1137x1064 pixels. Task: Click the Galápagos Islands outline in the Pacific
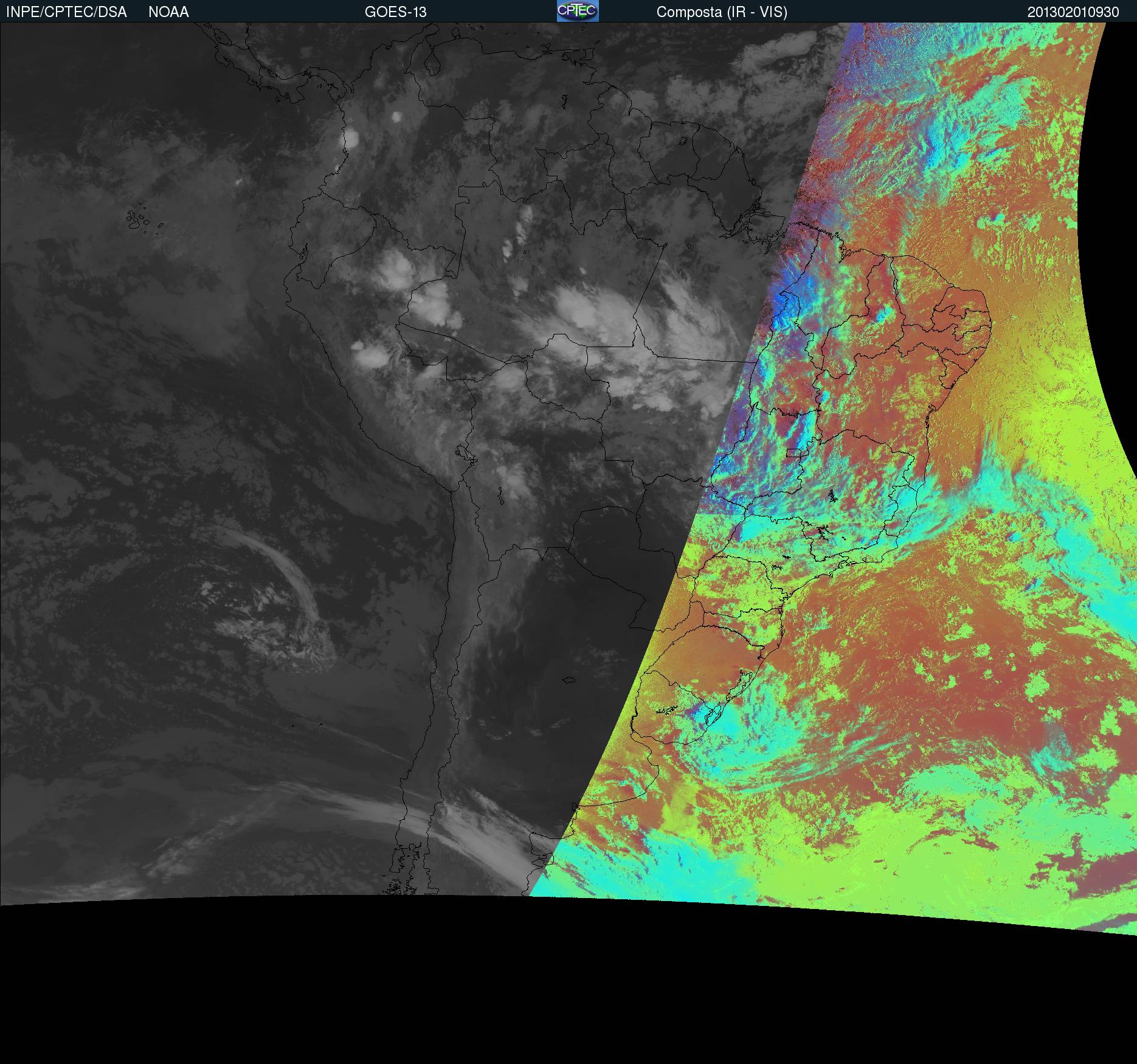tap(137, 220)
